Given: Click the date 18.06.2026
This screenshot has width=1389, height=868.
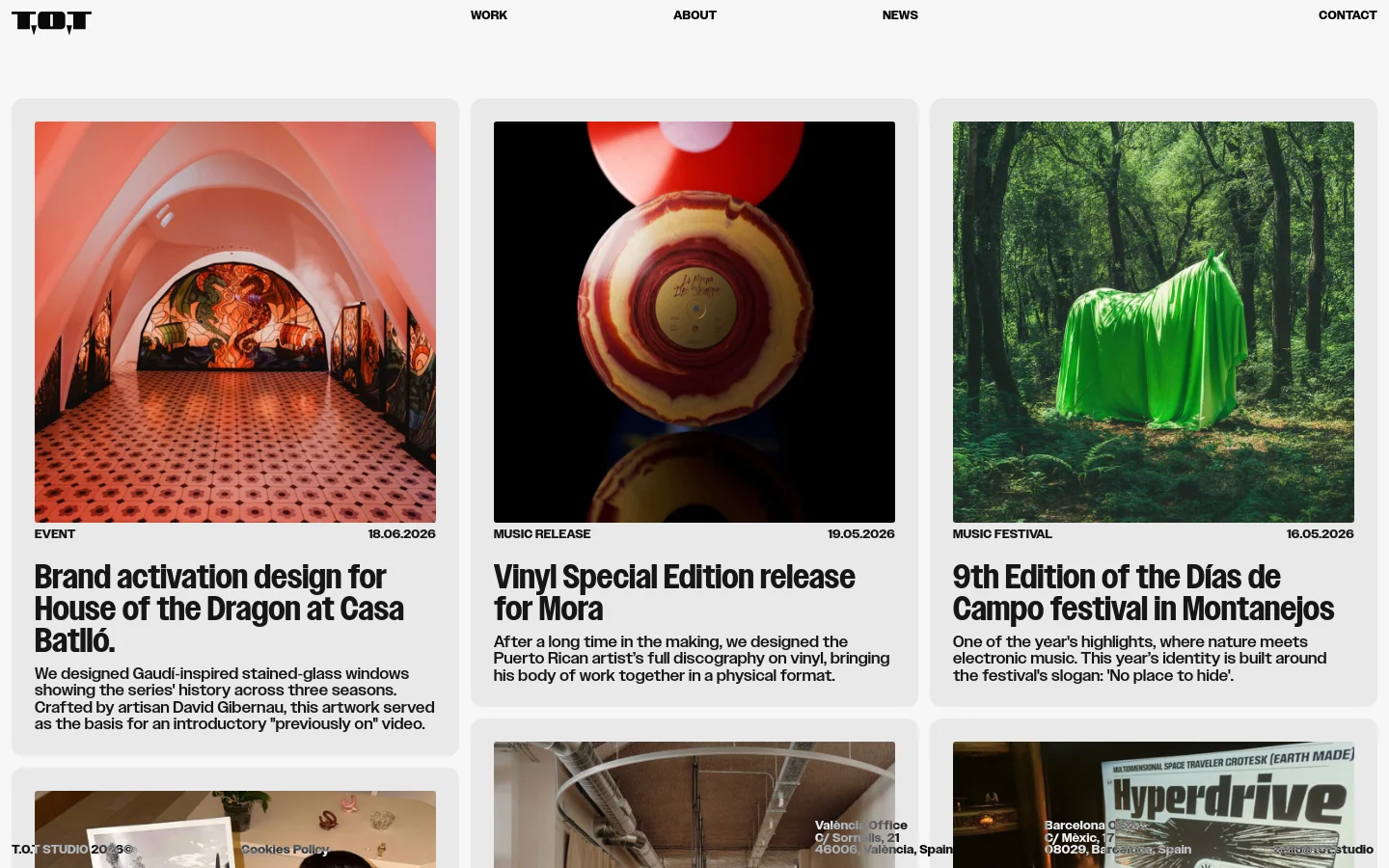Looking at the screenshot, I should click(401, 533).
